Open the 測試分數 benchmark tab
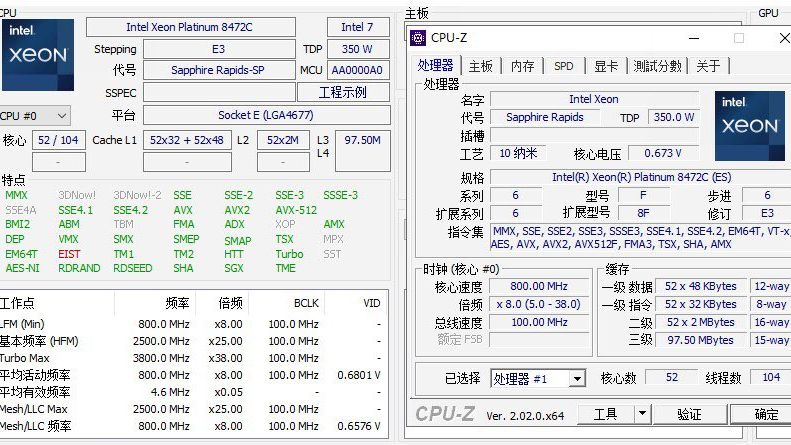This screenshot has height=445, width=791. (657, 66)
